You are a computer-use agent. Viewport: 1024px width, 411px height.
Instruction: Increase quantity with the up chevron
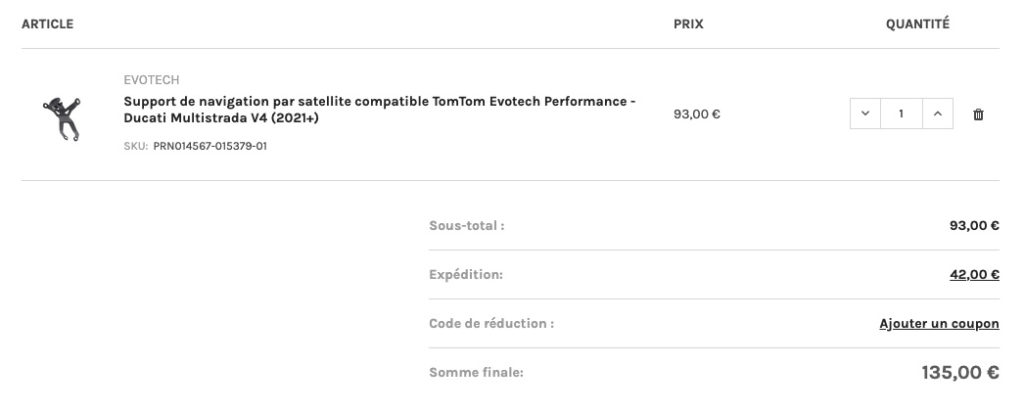tap(938, 114)
